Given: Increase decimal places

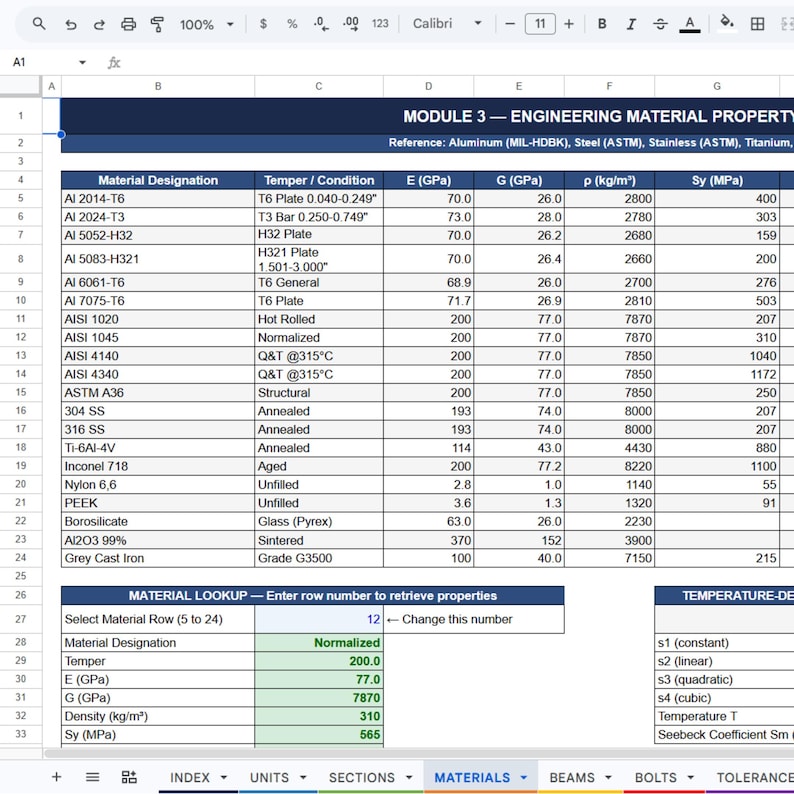Looking at the screenshot, I should (350, 24).
